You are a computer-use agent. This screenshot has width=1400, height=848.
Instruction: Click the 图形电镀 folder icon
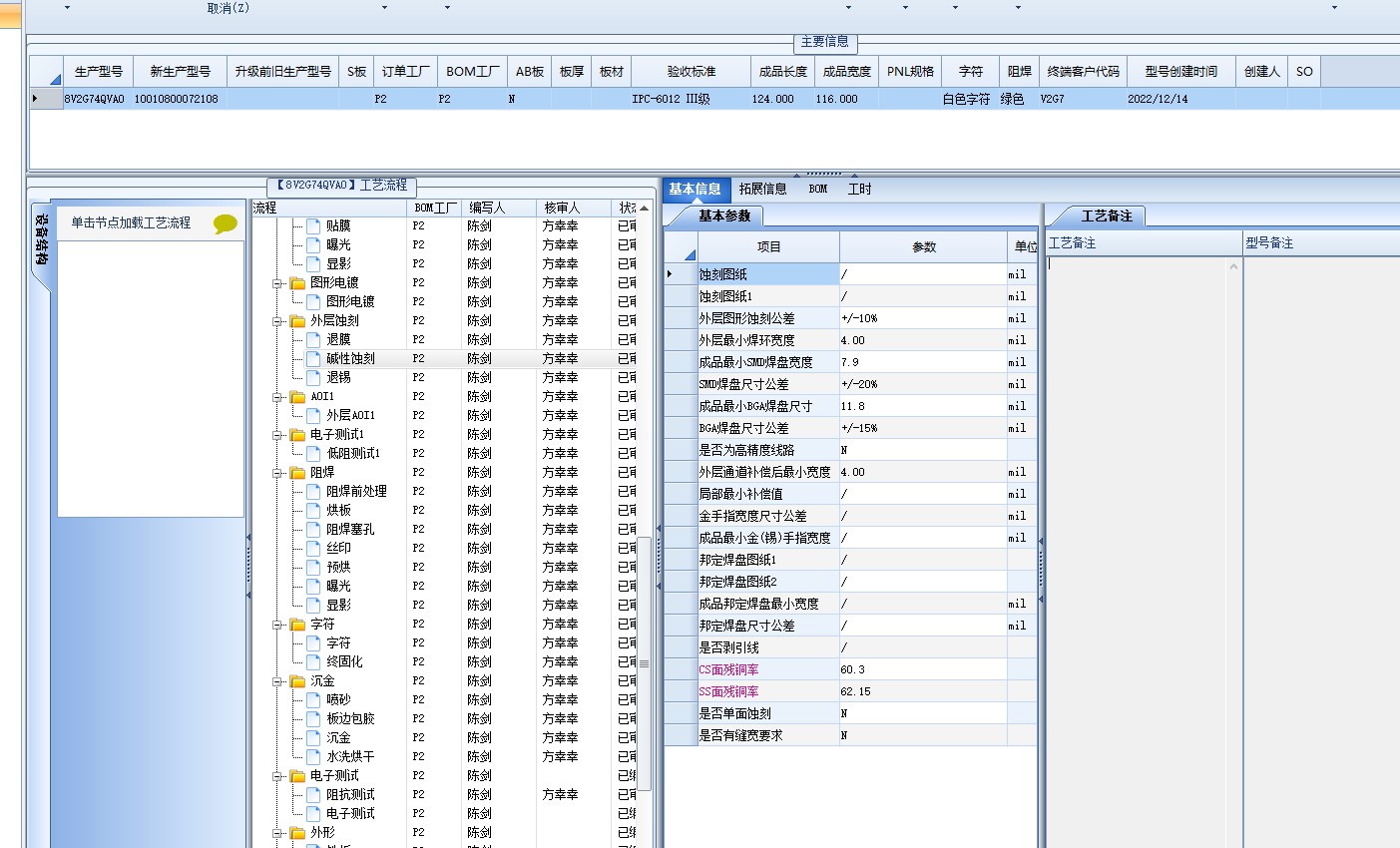coord(297,283)
